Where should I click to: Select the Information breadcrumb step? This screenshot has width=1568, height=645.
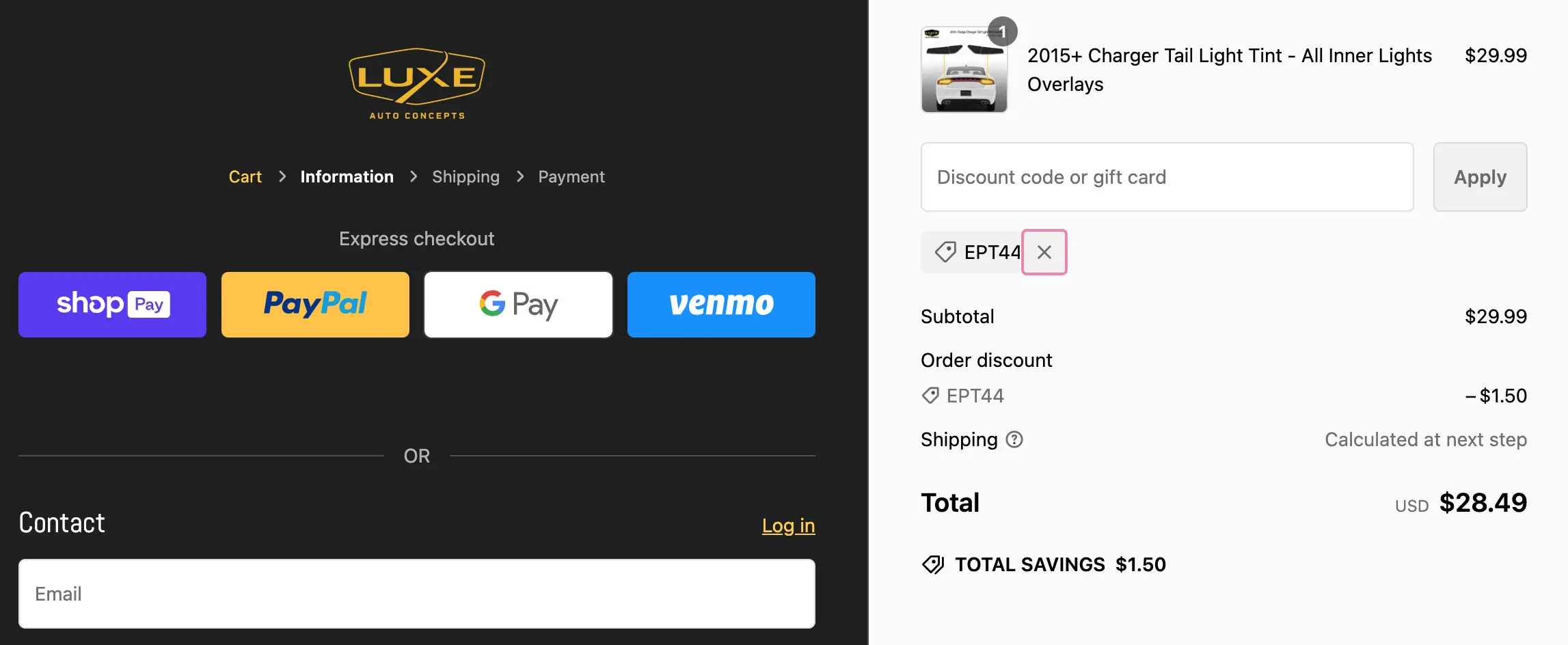[347, 177]
